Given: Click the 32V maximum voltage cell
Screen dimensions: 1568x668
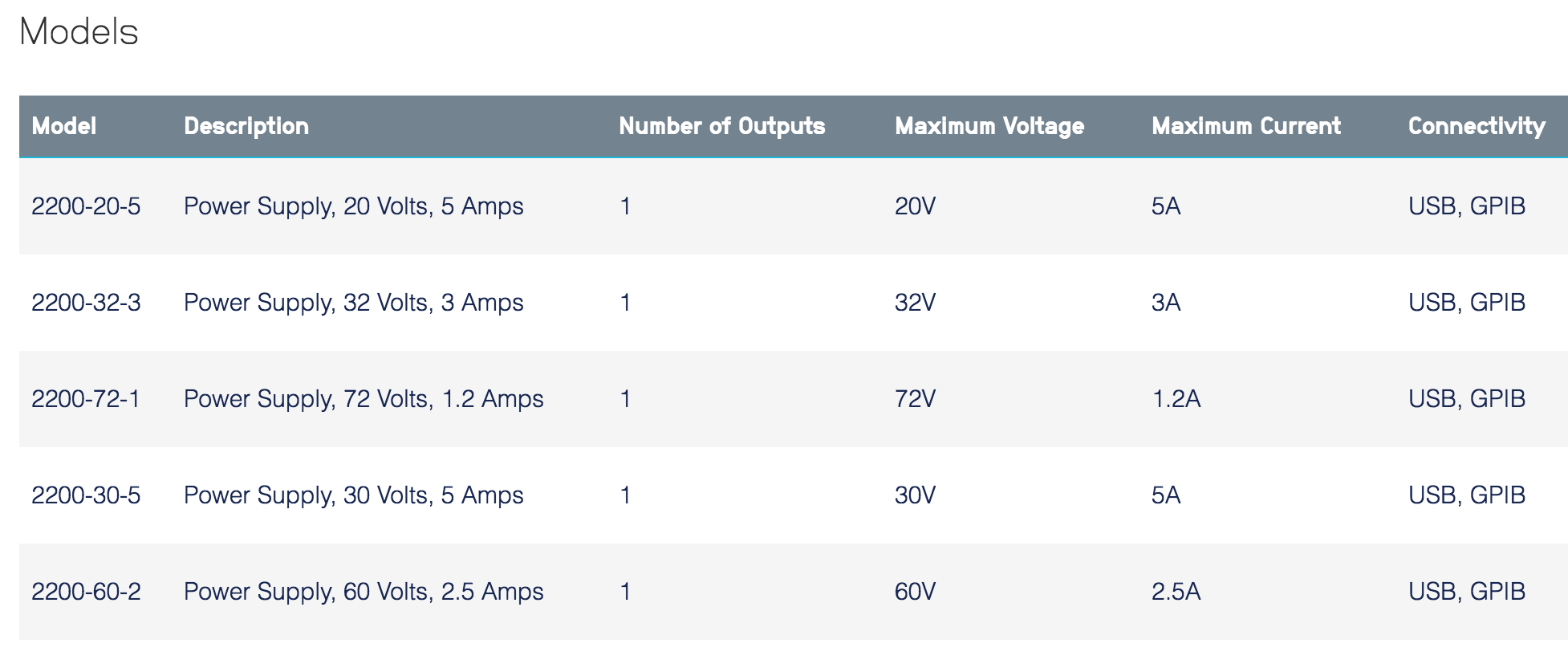Looking at the screenshot, I should pos(915,303).
